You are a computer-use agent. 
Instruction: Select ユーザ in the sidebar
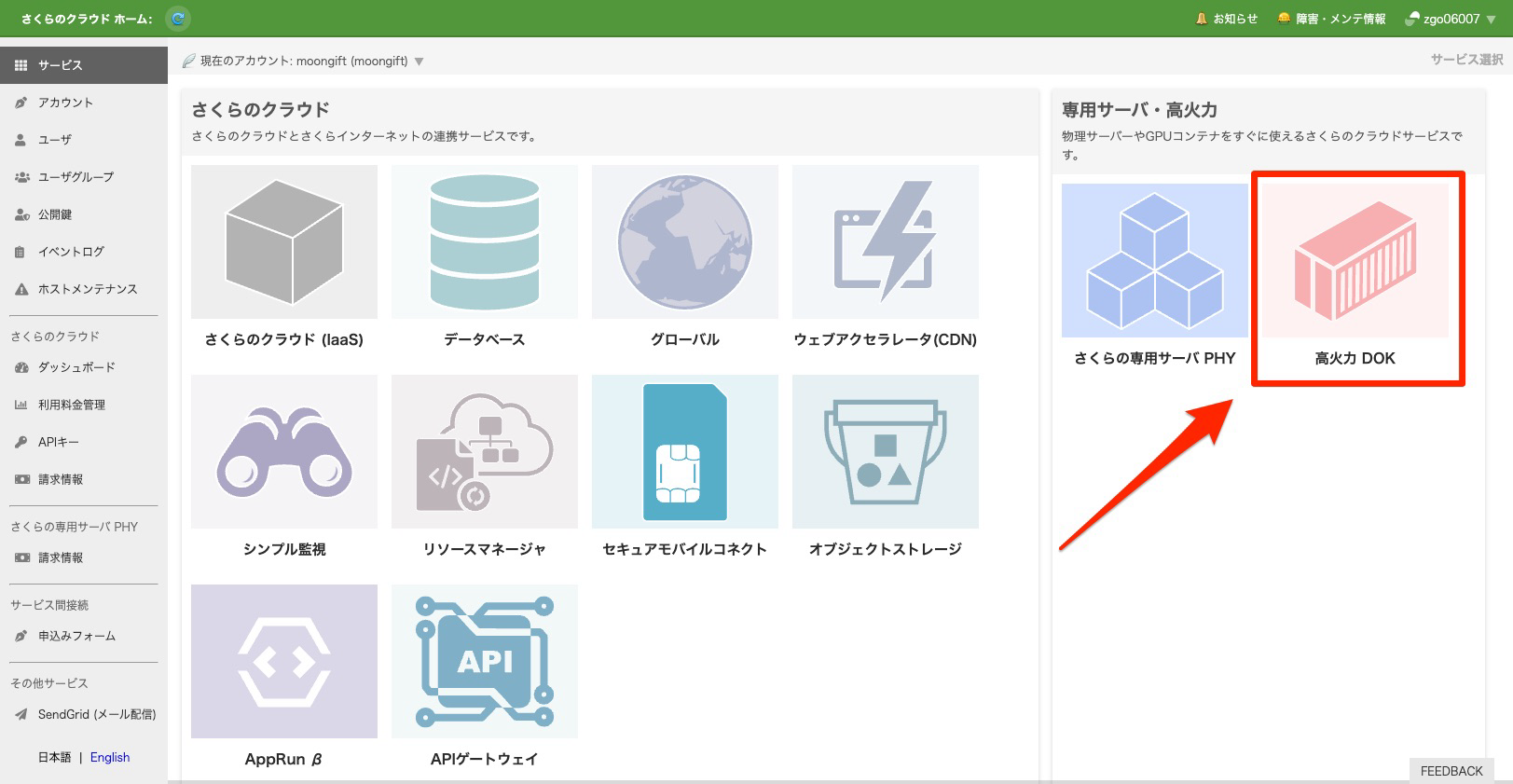tap(84, 140)
